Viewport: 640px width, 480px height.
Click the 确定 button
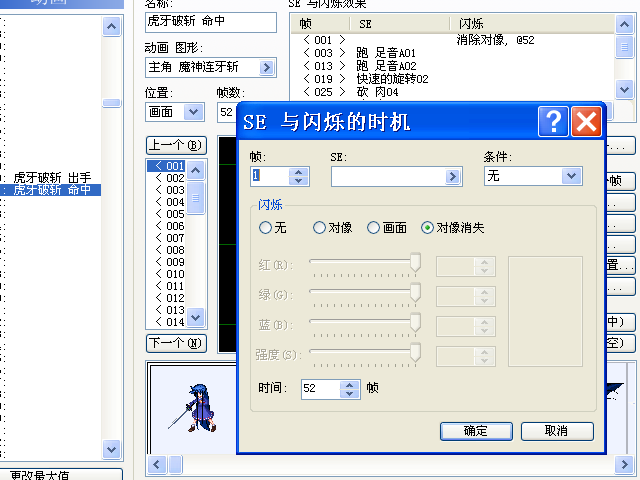(x=476, y=431)
